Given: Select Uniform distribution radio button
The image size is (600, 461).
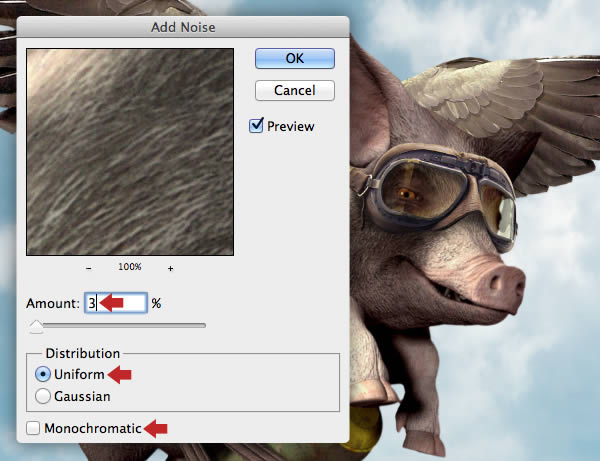Looking at the screenshot, I should [x=42, y=374].
